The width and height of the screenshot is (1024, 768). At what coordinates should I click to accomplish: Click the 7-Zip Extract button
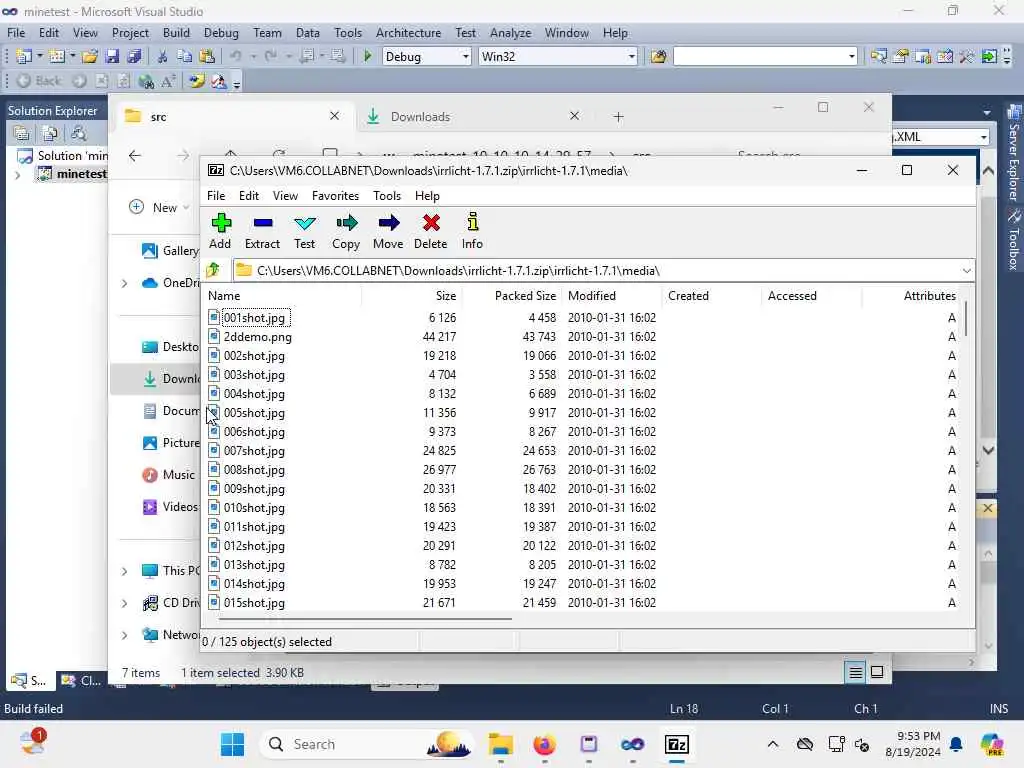coord(262,231)
